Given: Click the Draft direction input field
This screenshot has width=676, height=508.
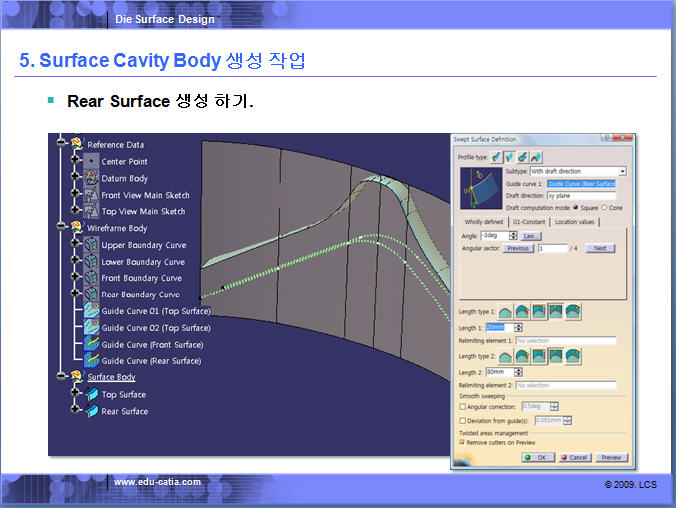Looking at the screenshot, I should pos(580,196).
